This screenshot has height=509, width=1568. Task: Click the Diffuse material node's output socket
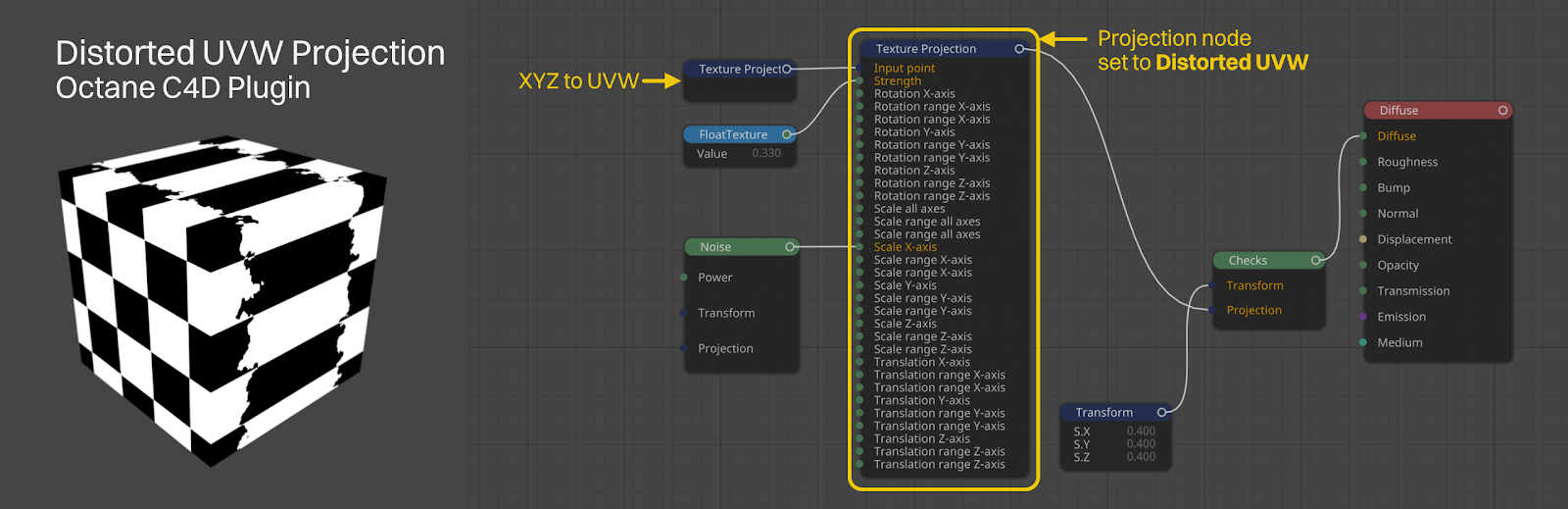tap(1502, 111)
